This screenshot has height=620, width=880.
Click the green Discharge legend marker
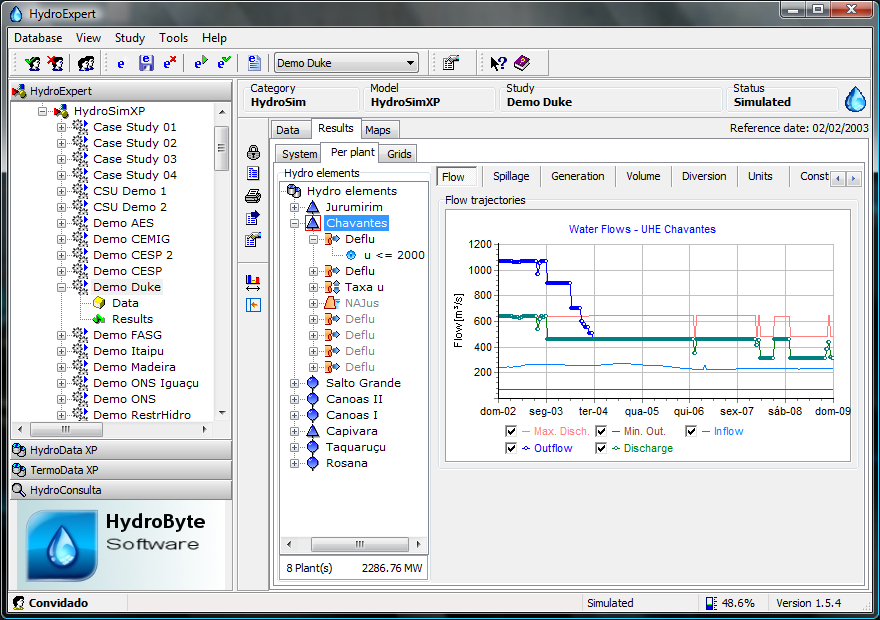[x=616, y=448]
